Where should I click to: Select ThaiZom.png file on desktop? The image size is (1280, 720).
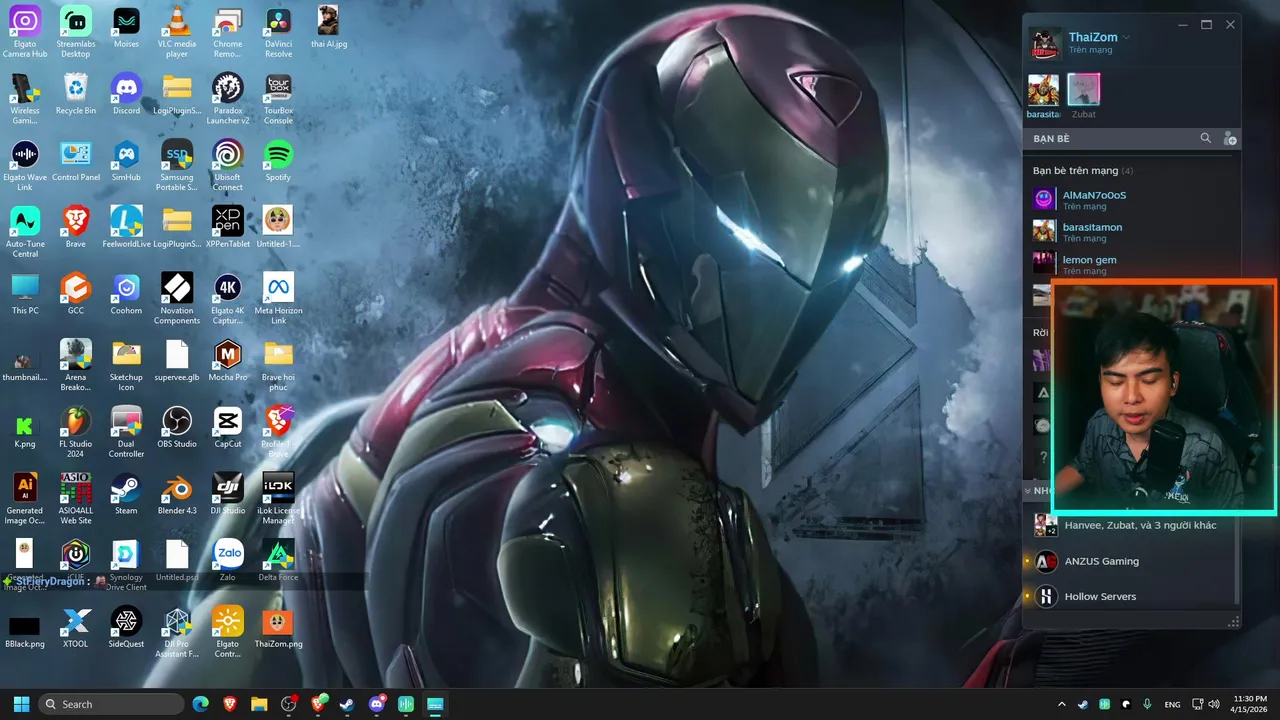coord(278,627)
